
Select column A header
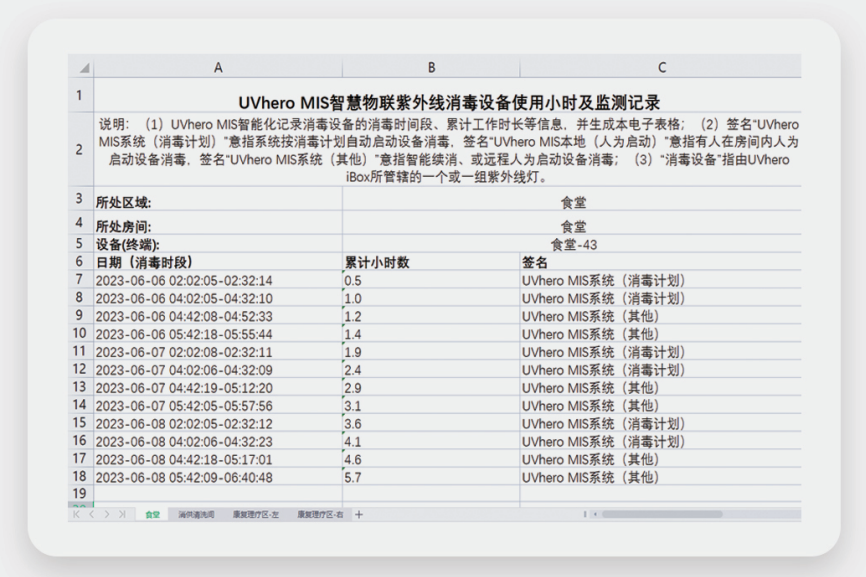click(218, 67)
